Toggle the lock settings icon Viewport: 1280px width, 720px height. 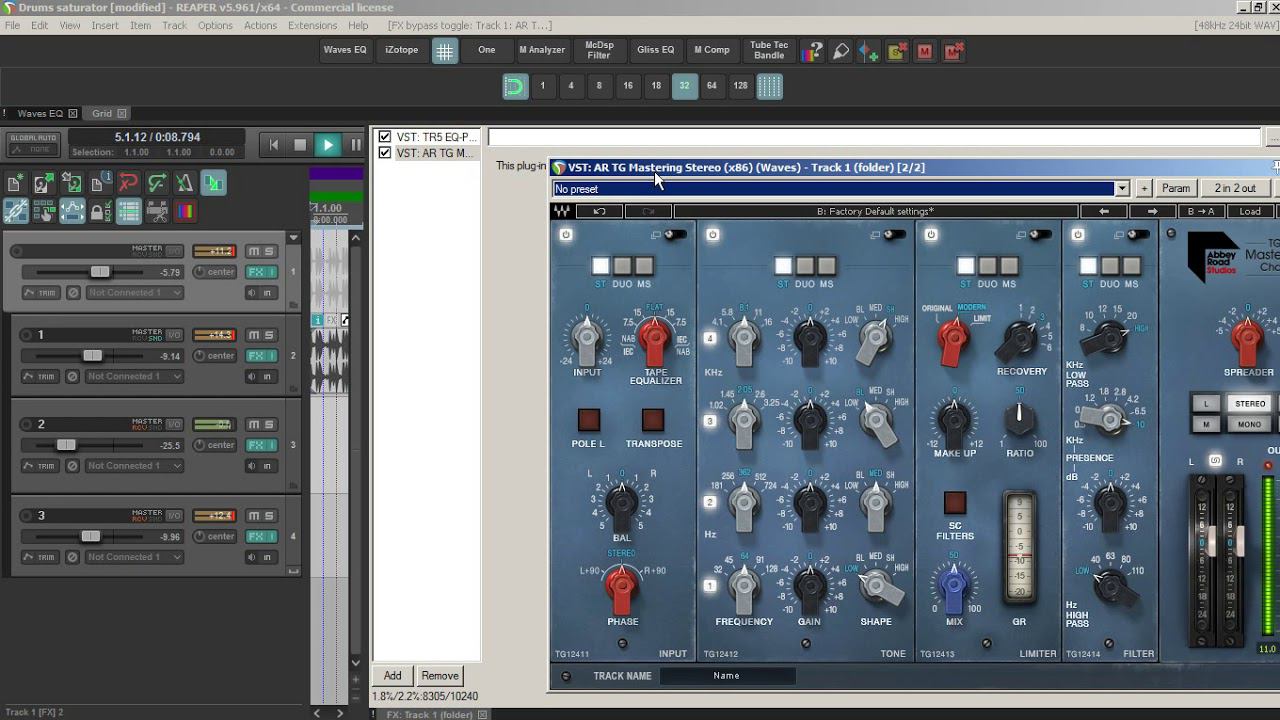[100, 211]
